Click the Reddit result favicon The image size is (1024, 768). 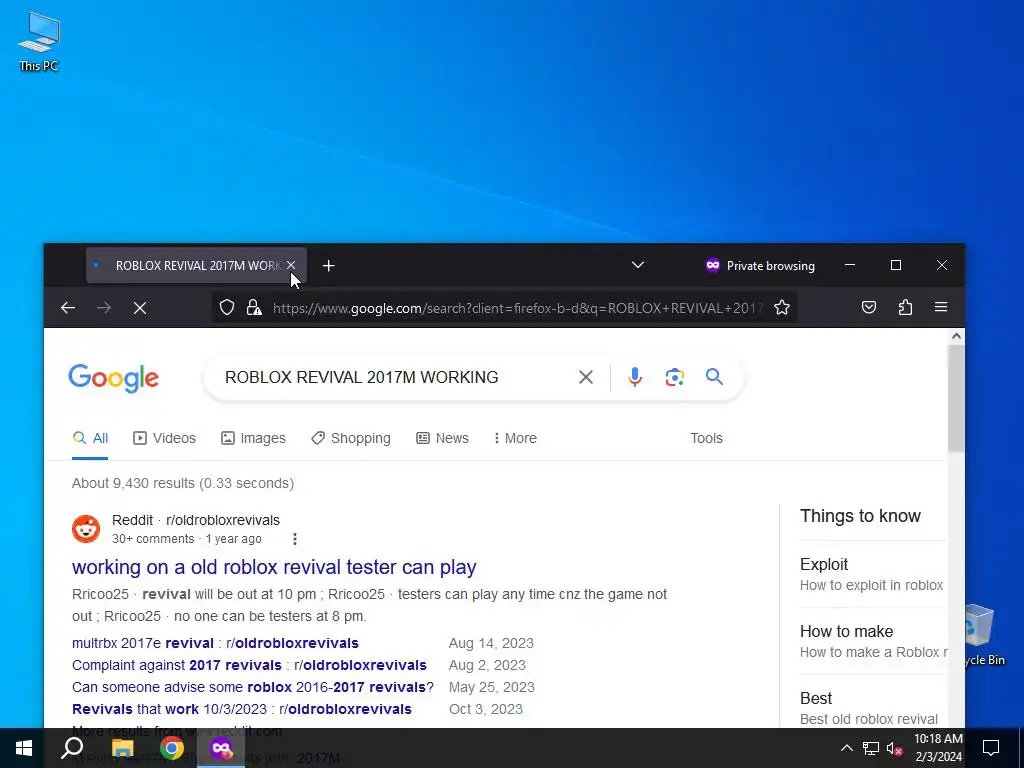86,529
